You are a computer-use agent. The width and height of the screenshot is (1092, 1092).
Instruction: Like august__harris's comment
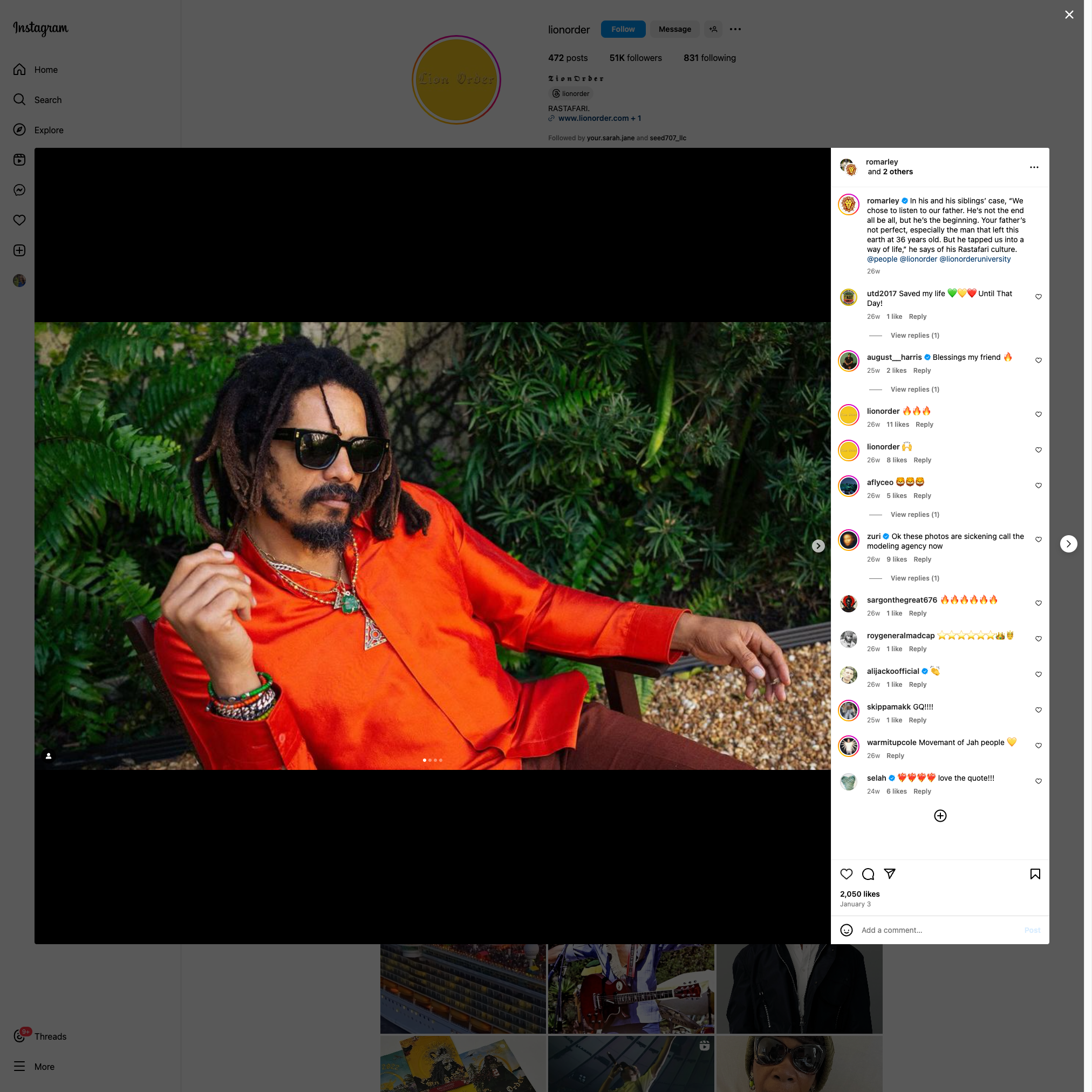[x=1038, y=360]
